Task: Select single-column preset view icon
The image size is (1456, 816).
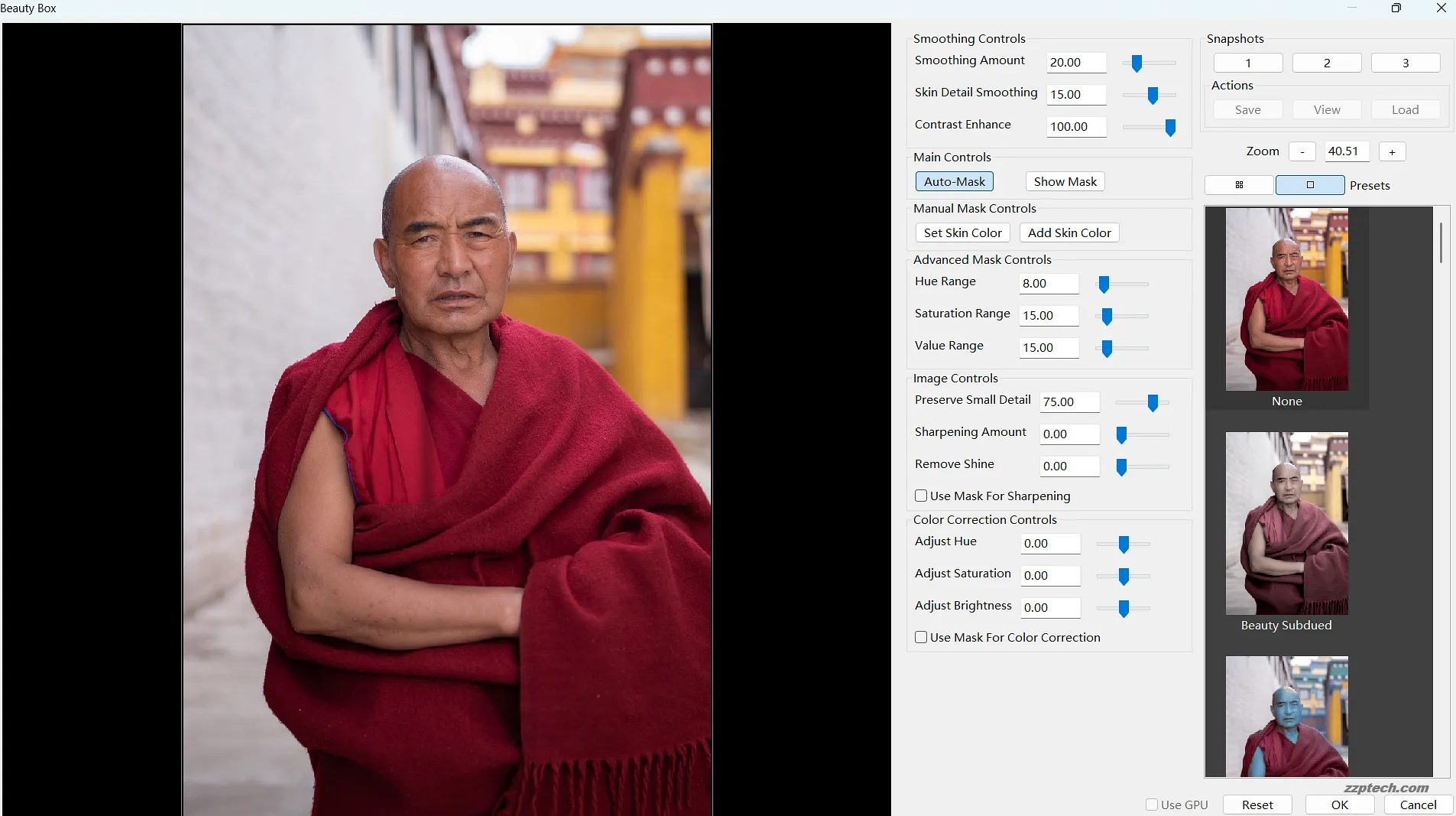Action: pyautogui.click(x=1309, y=185)
